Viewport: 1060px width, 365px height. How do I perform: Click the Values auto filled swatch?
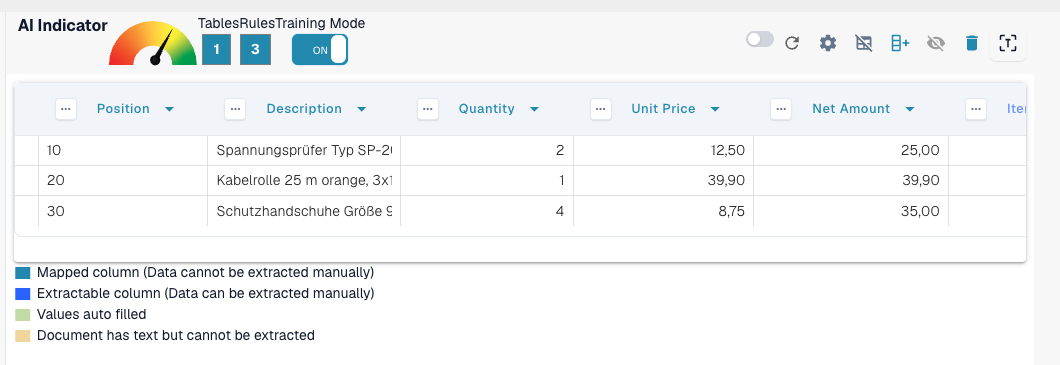tap(22, 314)
